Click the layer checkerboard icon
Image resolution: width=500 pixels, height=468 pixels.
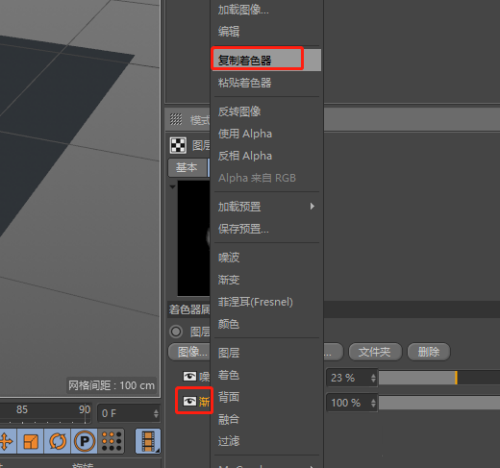(178, 145)
